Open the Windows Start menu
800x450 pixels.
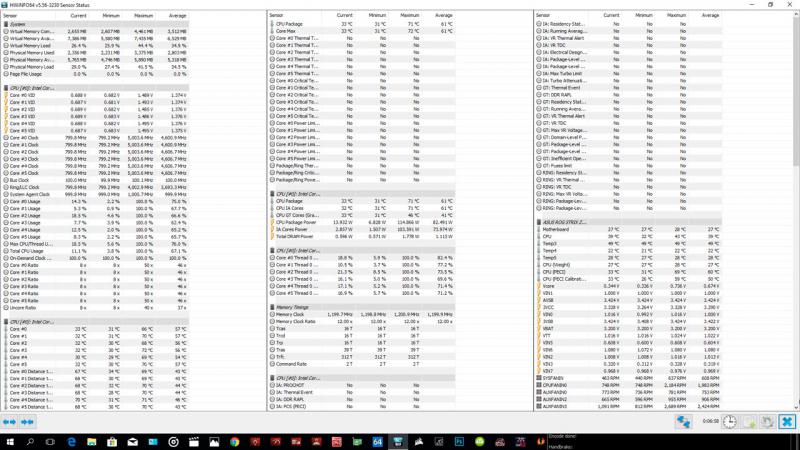tap(9, 442)
